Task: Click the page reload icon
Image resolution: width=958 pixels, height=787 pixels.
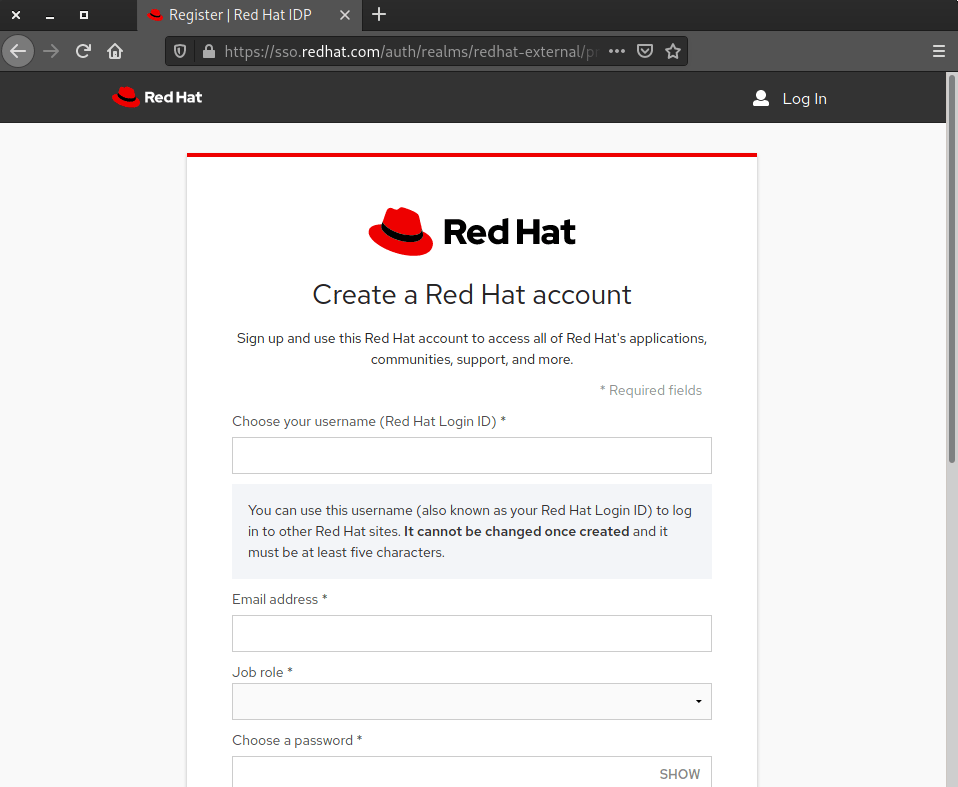Action: pyautogui.click(x=83, y=51)
